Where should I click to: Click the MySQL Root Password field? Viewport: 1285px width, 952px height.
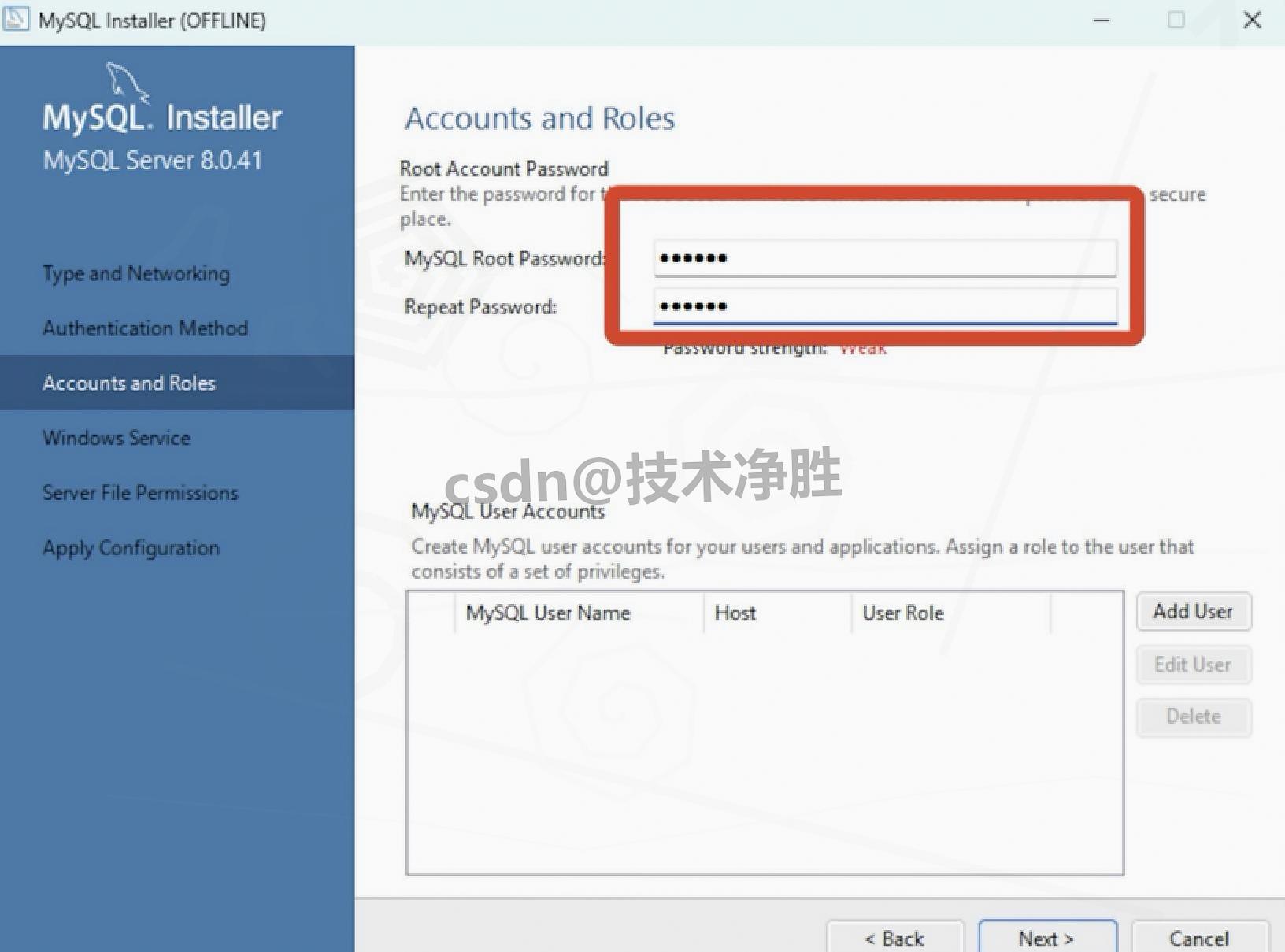tap(885, 258)
